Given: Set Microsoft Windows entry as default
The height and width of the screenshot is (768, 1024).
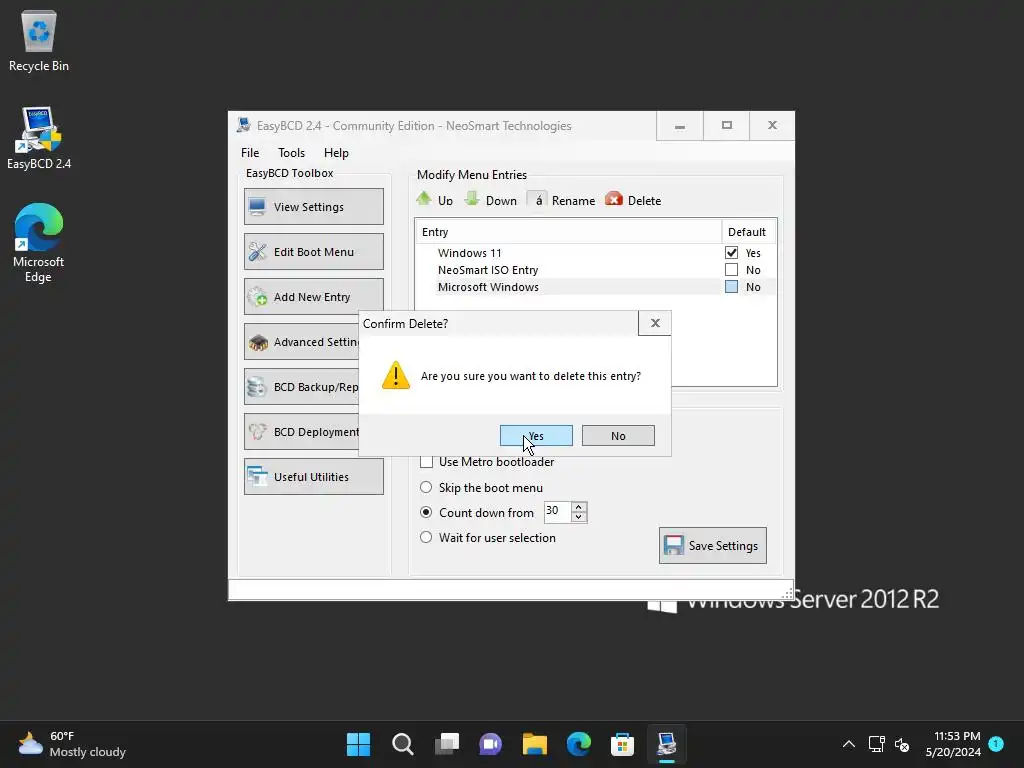Looking at the screenshot, I should [x=731, y=287].
